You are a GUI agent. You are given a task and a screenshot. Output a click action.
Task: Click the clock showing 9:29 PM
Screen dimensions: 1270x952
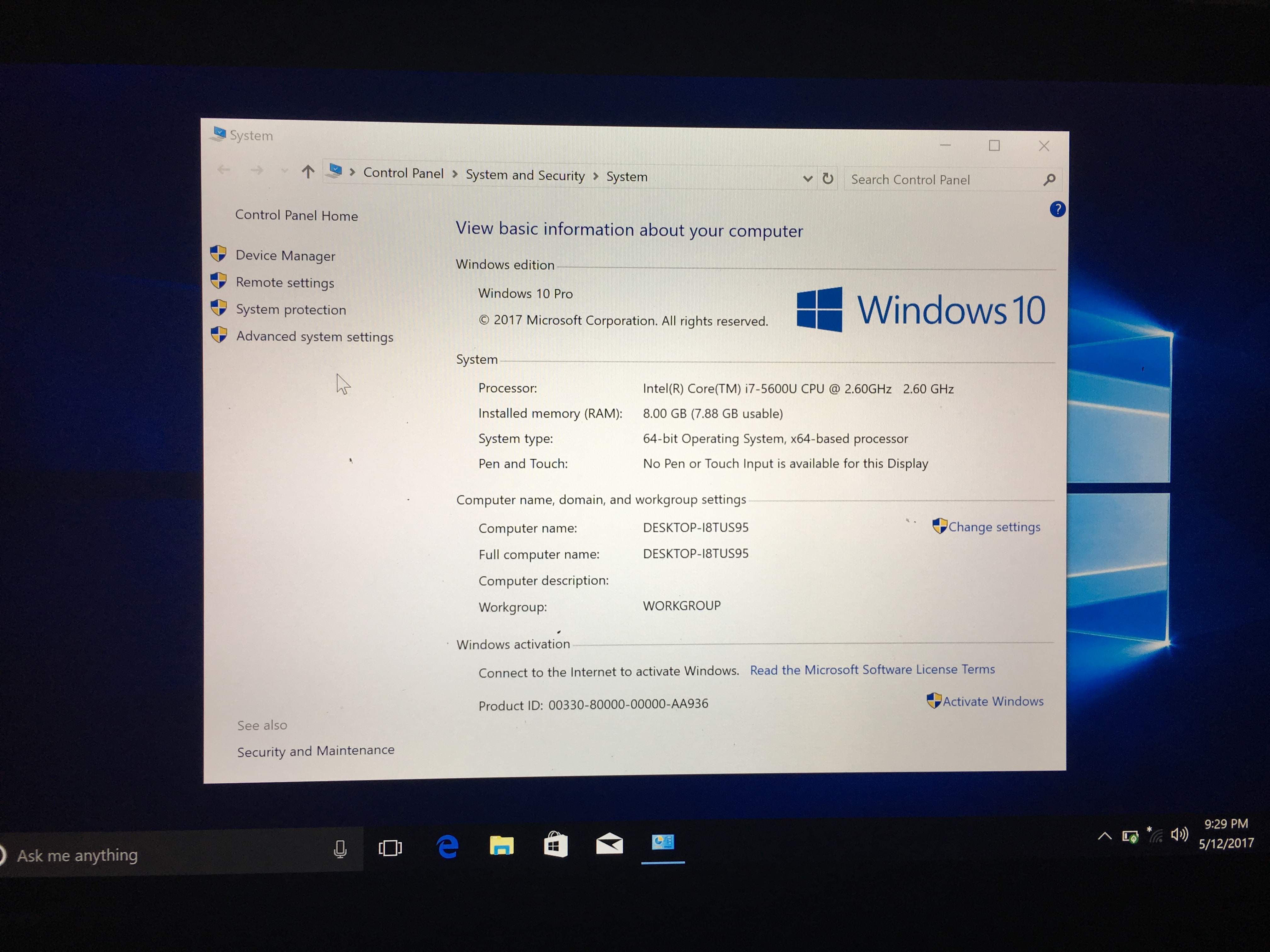1226,824
